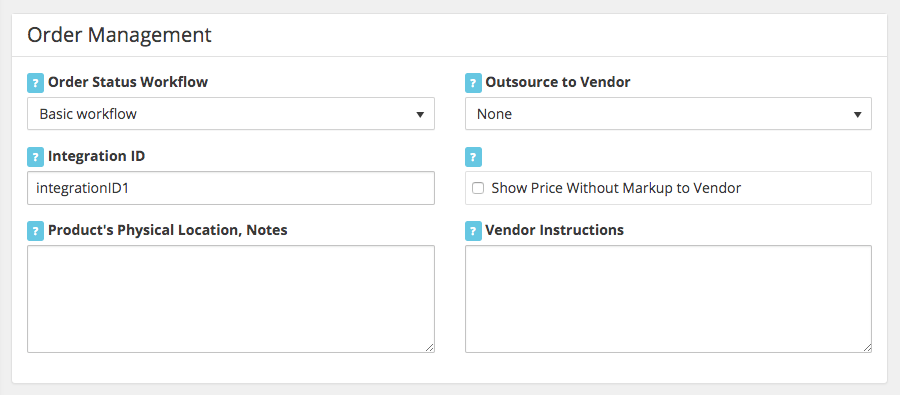The width and height of the screenshot is (900, 395).
Task: View help for Vendor Instructions
Action: point(473,231)
